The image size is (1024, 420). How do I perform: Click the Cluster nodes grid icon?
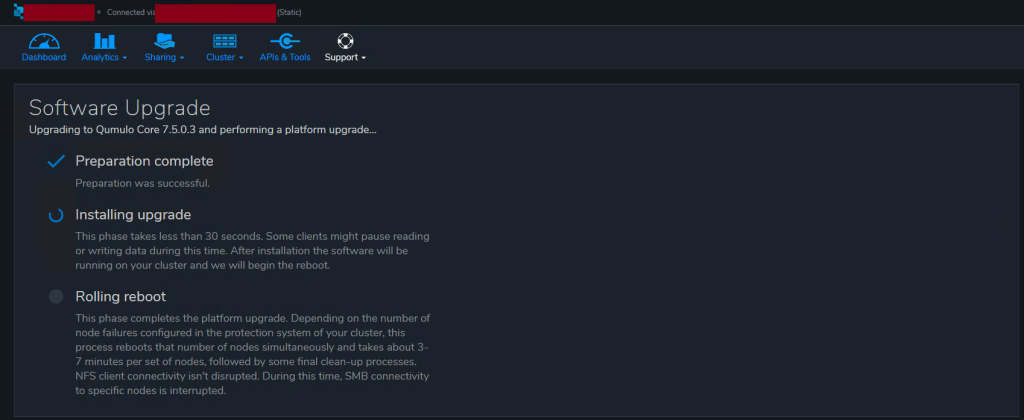pyautogui.click(x=225, y=41)
